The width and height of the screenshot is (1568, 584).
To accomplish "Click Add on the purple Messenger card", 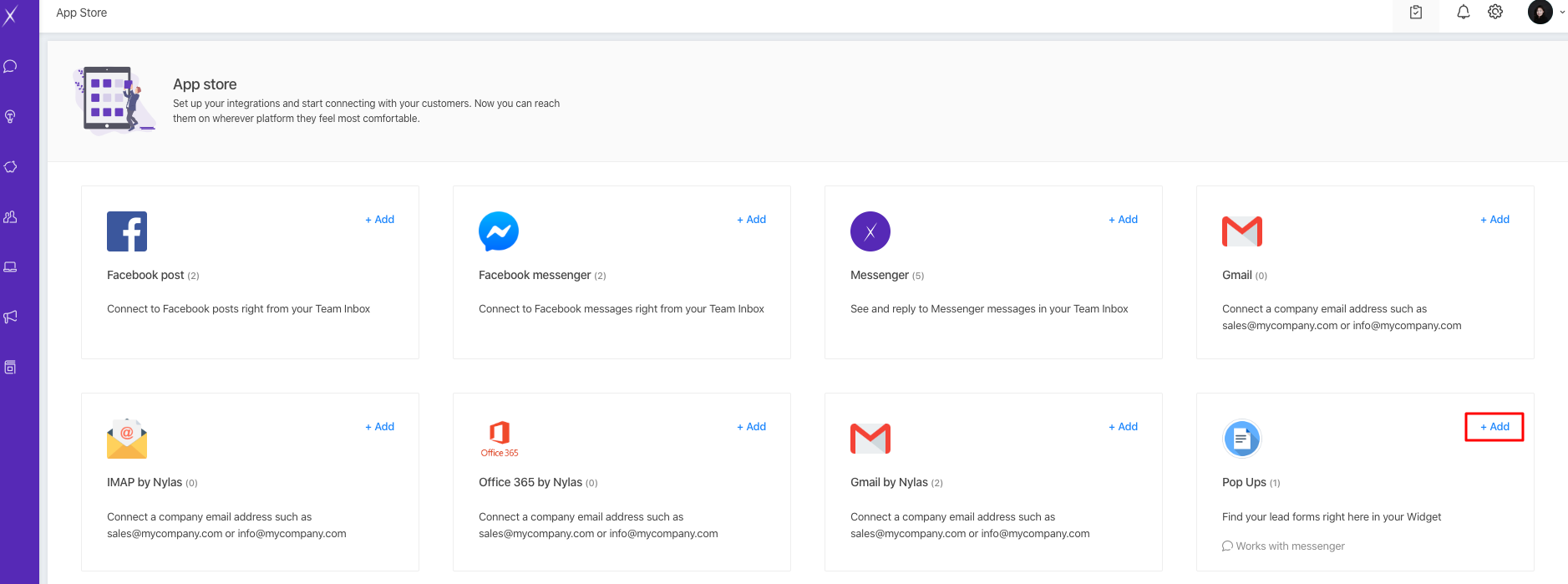I will [x=1124, y=220].
